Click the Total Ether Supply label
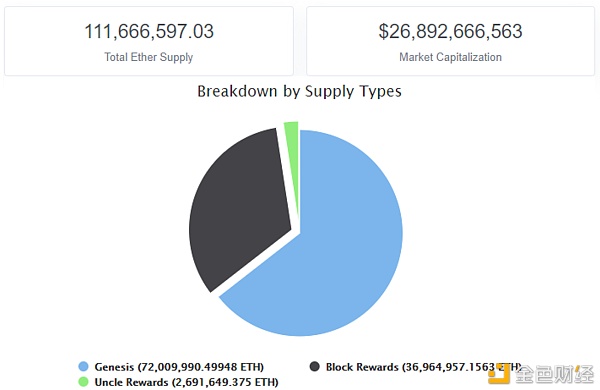This screenshot has width=600, height=390. click(148, 57)
